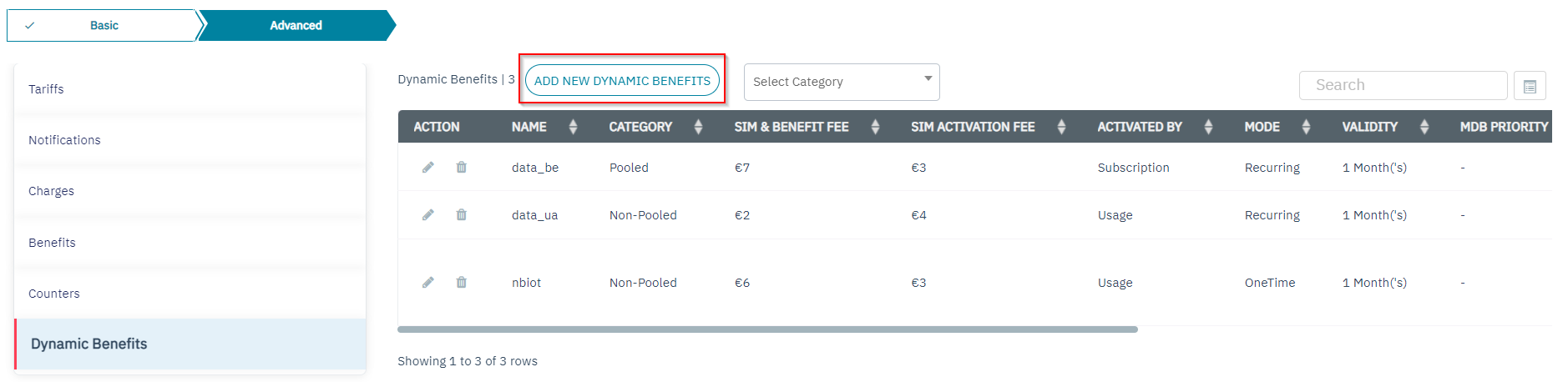
Task: Sort by Category column sort arrows
Action: 698,127
